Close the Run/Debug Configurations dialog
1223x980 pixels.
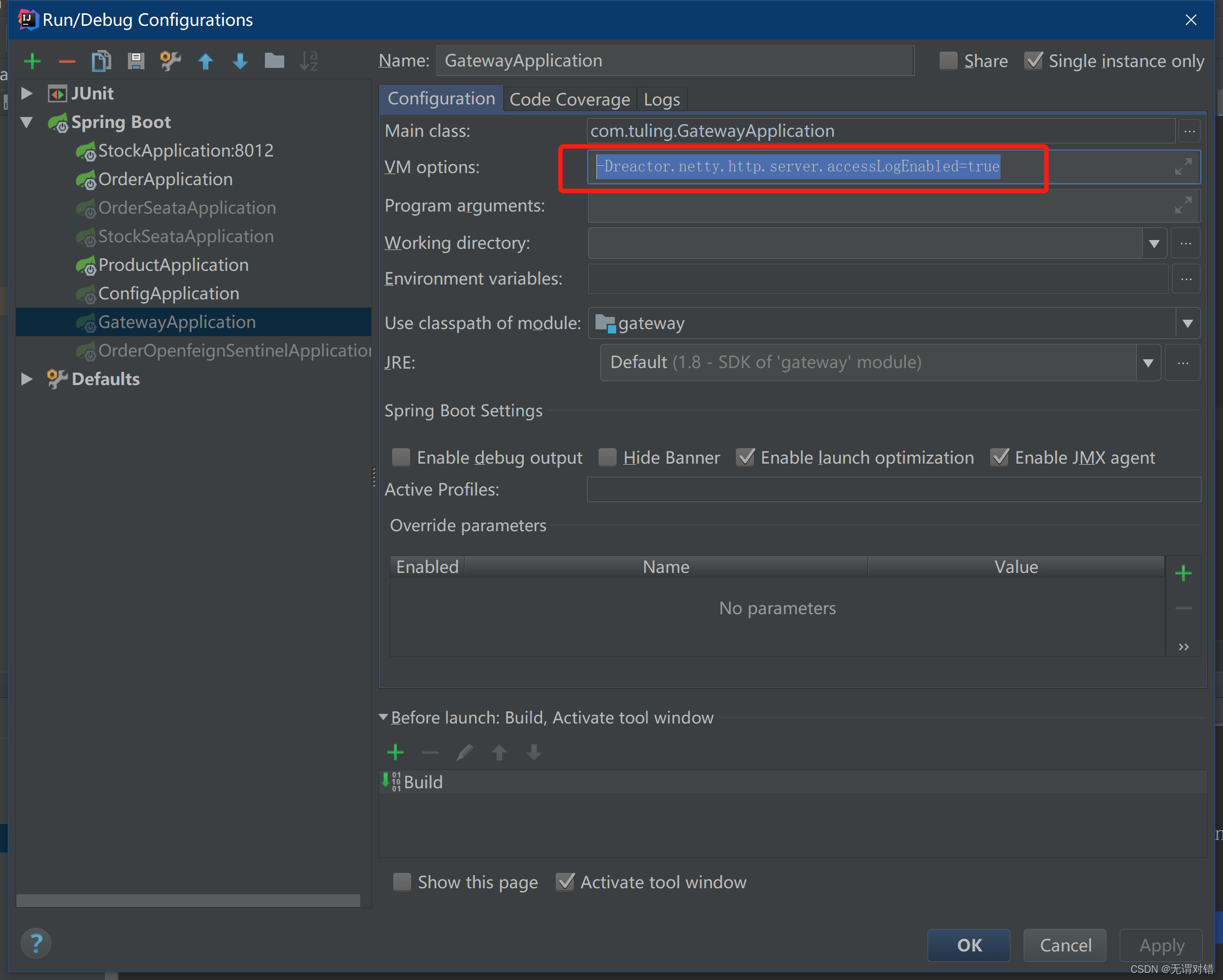[1191, 20]
